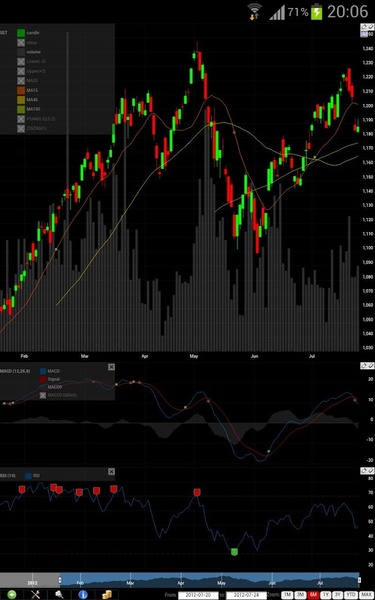This screenshot has width=375, height=600.
Task: Enable the Upper(+2) band series
Action: click(21, 71)
